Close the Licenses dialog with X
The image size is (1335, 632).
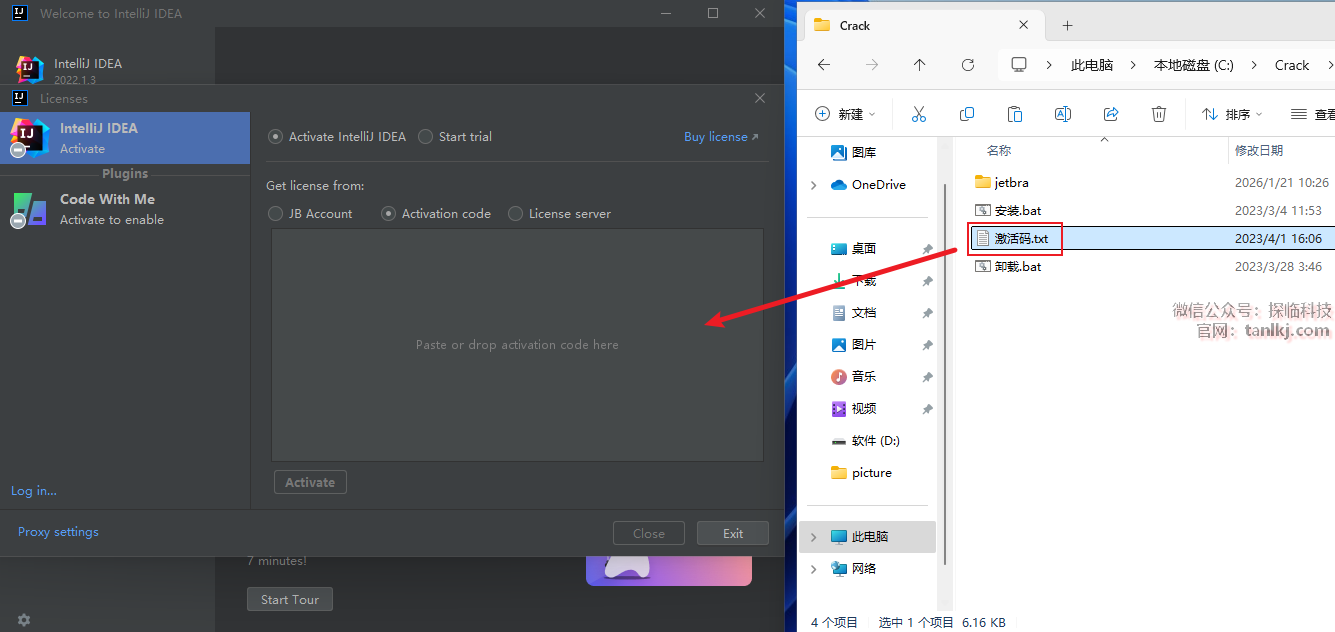pyautogui.click(x=760, y=98)
